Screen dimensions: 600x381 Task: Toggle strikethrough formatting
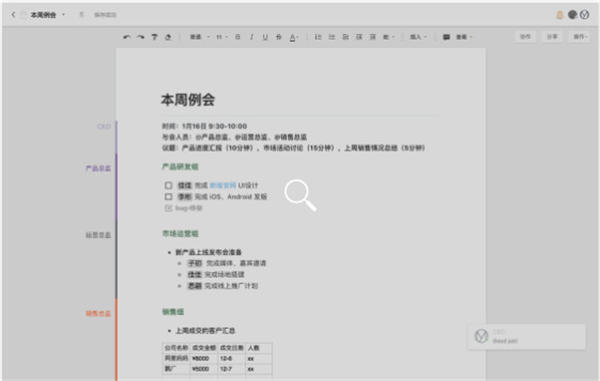click(279, 37)
